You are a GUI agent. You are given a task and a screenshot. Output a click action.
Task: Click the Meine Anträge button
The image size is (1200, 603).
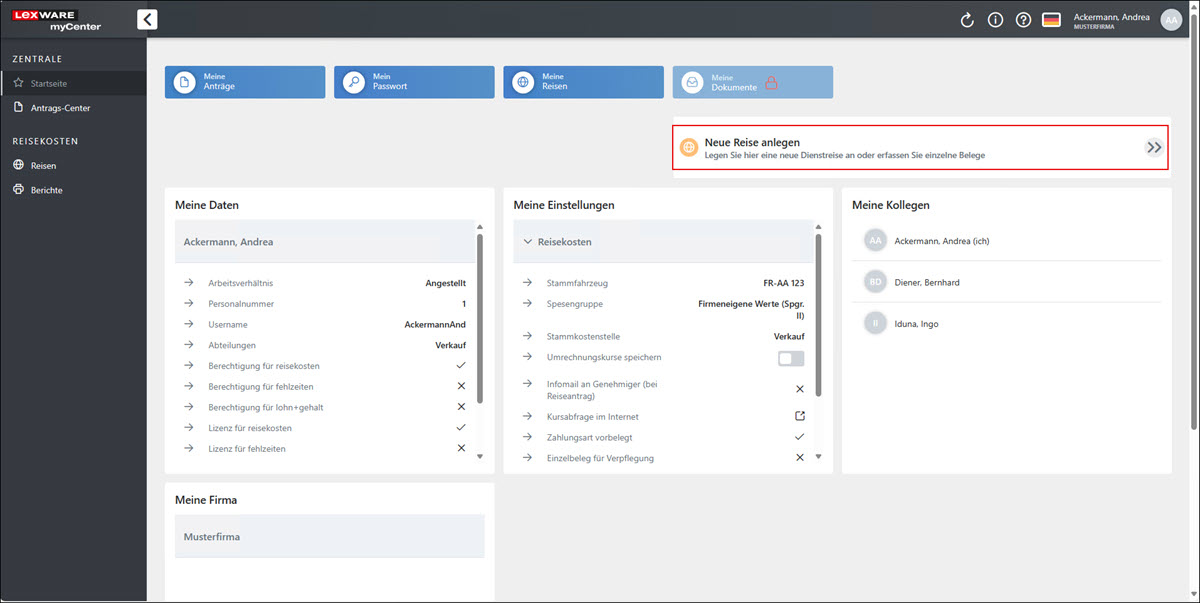point(245,82)
